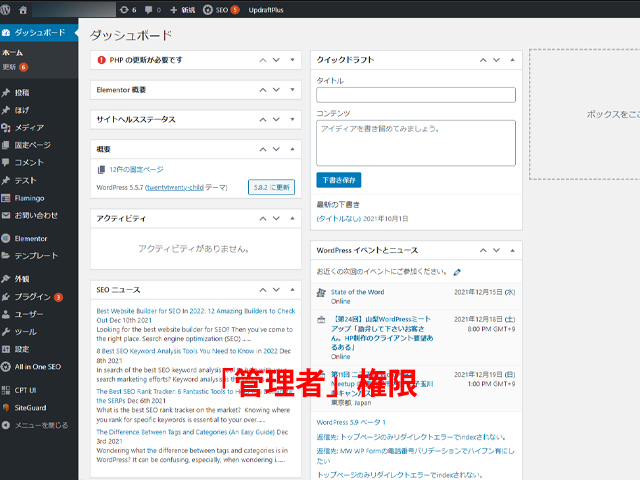Open MW WP Form forum reply link
Image resolution: width=640 pixels, height=480 pixels.
(x=416, y=456)
